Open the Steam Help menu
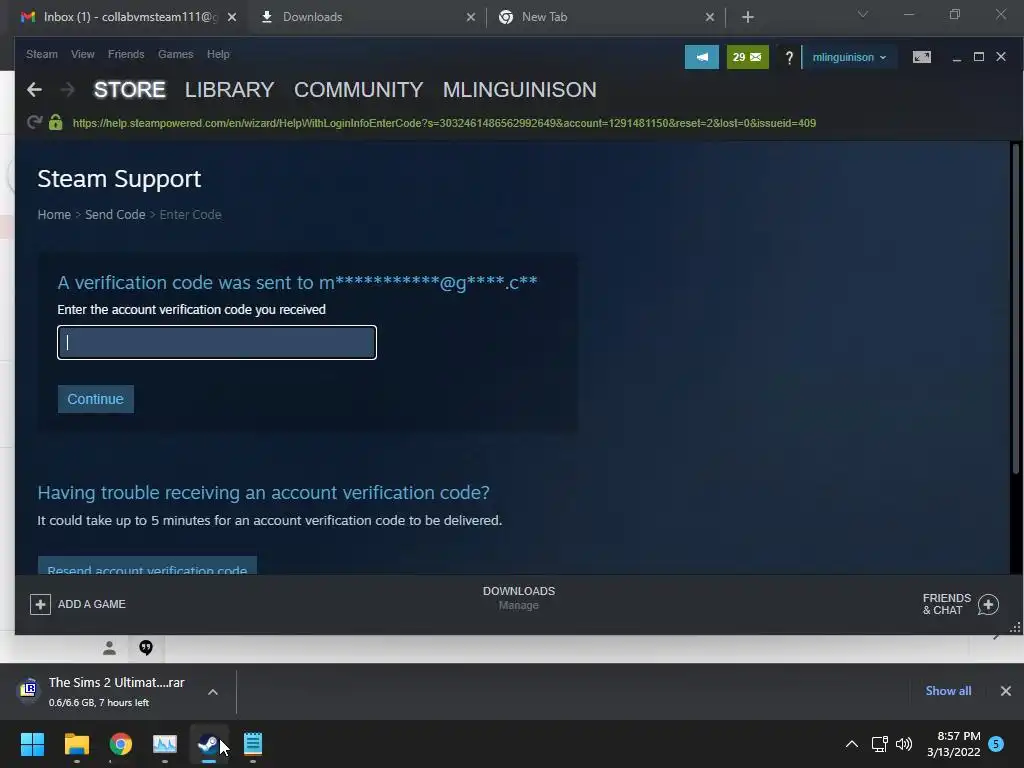Image resolution: width=1024 pixels, height=768 pixels. coord(218,54)
